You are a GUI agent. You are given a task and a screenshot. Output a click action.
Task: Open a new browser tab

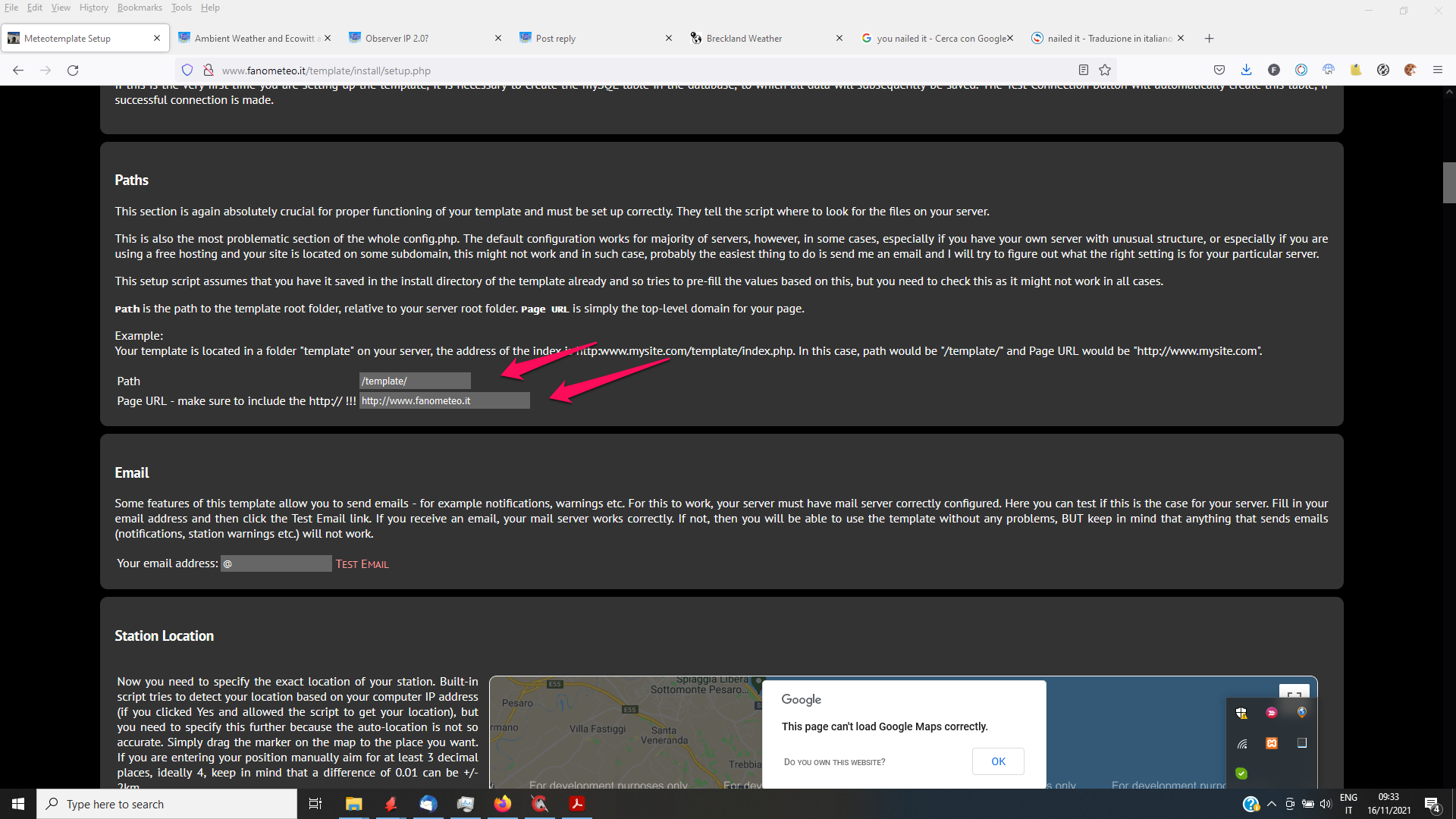coord(1210,39)
